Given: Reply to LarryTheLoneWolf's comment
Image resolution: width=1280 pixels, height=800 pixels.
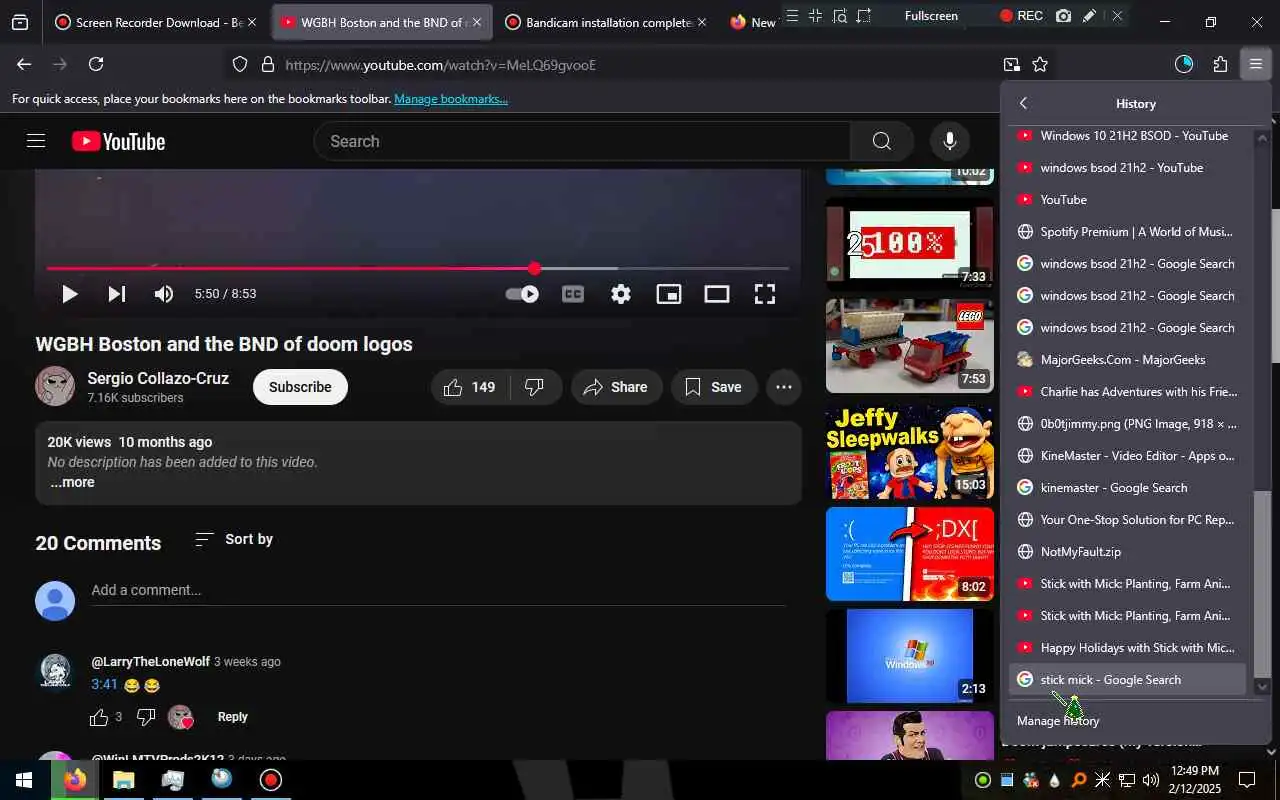Looking at the screenshot, I should tap(232, 716).
